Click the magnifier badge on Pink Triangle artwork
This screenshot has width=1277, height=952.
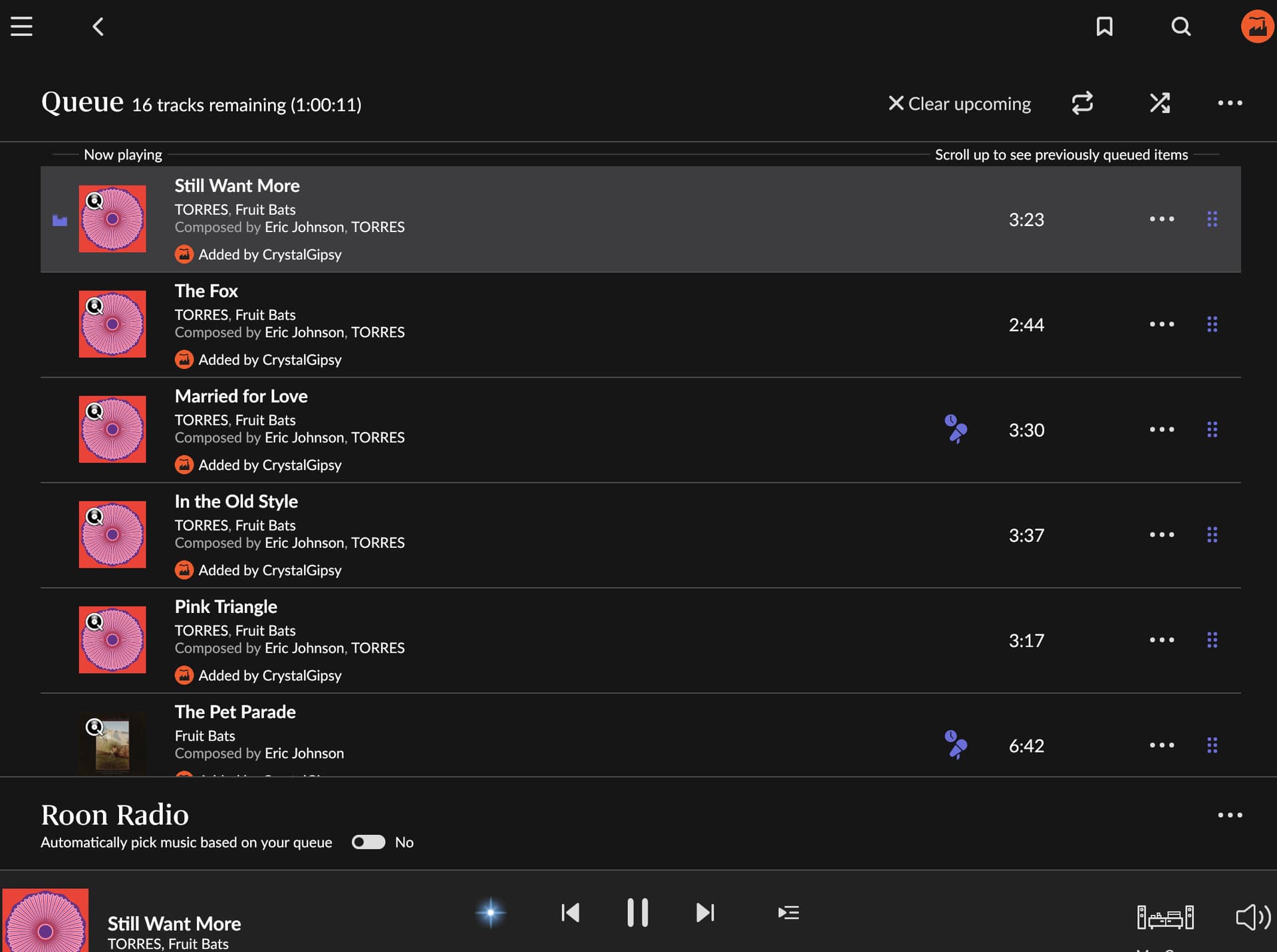[x=95, y=622]
